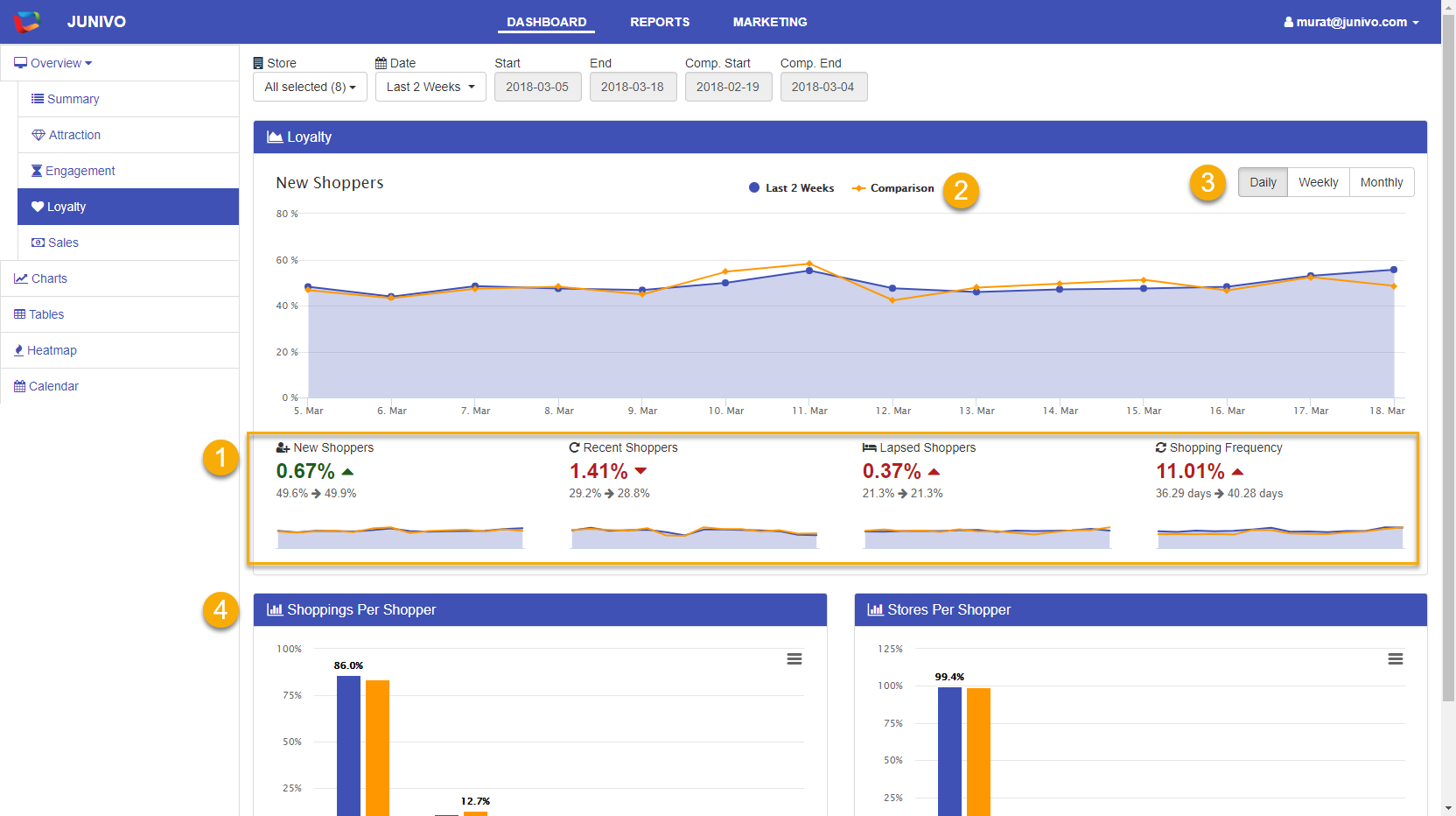1456x816 pixels.
Task: Click the Sales money icon
Action: pos(38,243)
